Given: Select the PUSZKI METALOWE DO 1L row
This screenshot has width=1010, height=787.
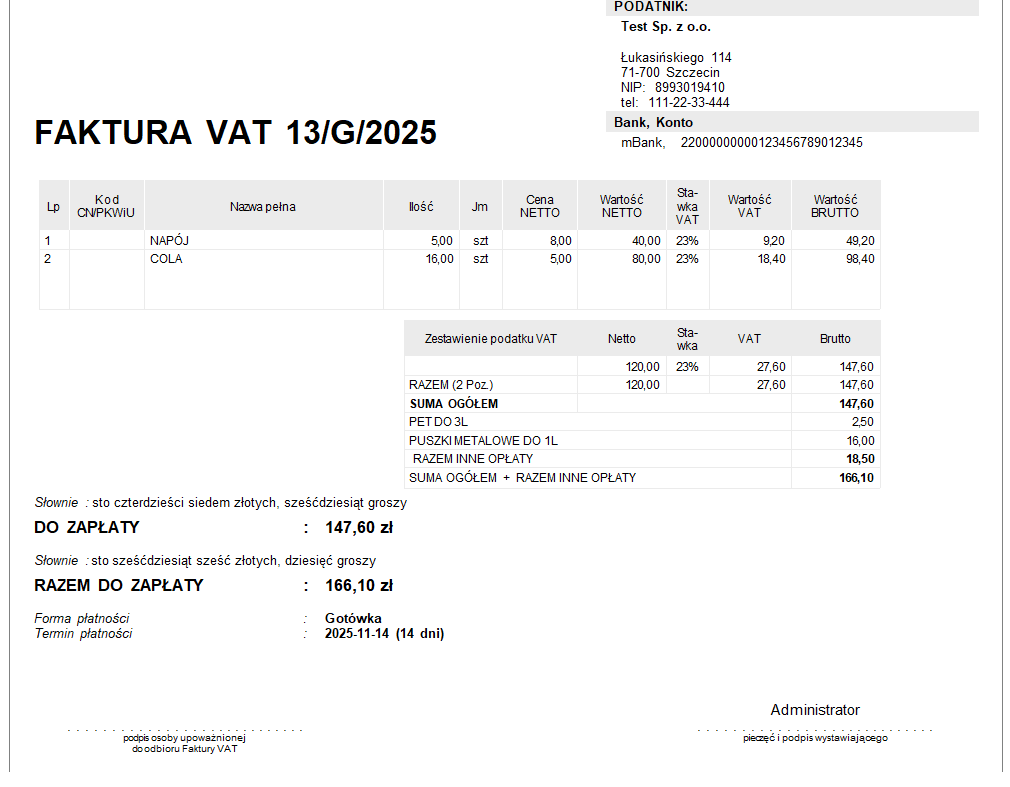Looking at the screenshot, I should point(483,441).
